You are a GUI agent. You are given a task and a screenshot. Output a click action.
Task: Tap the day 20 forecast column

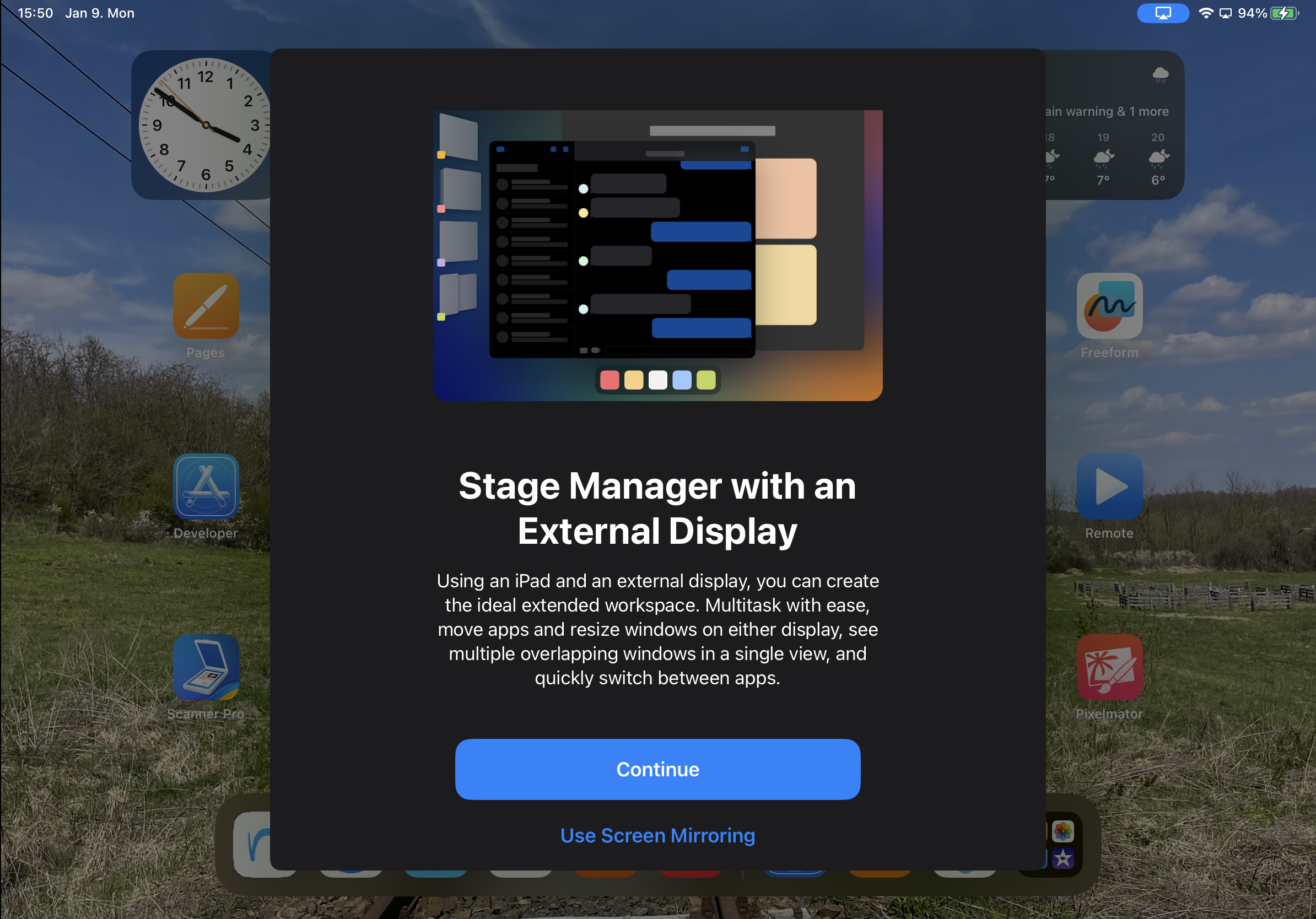[1158, 159]
